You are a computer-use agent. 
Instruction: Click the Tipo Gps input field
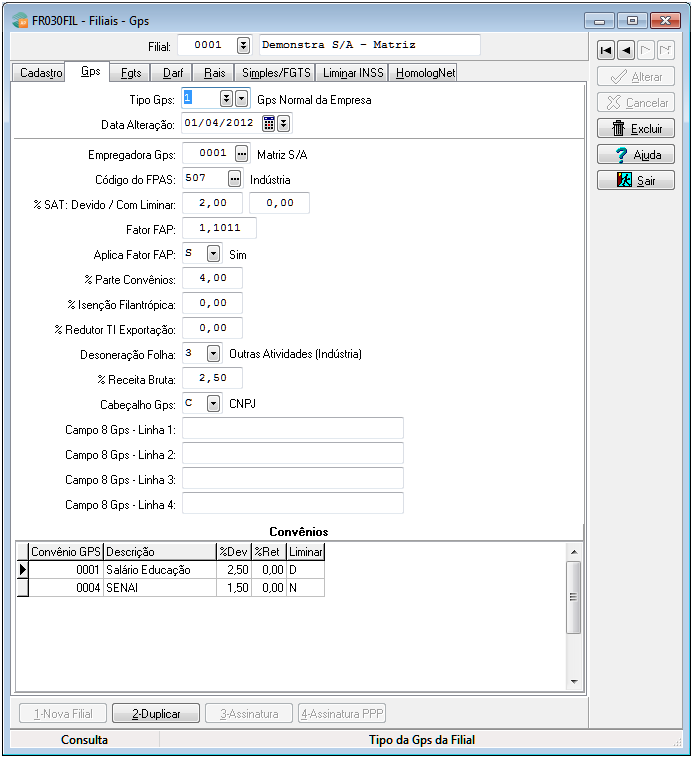(x=201, y=99)
